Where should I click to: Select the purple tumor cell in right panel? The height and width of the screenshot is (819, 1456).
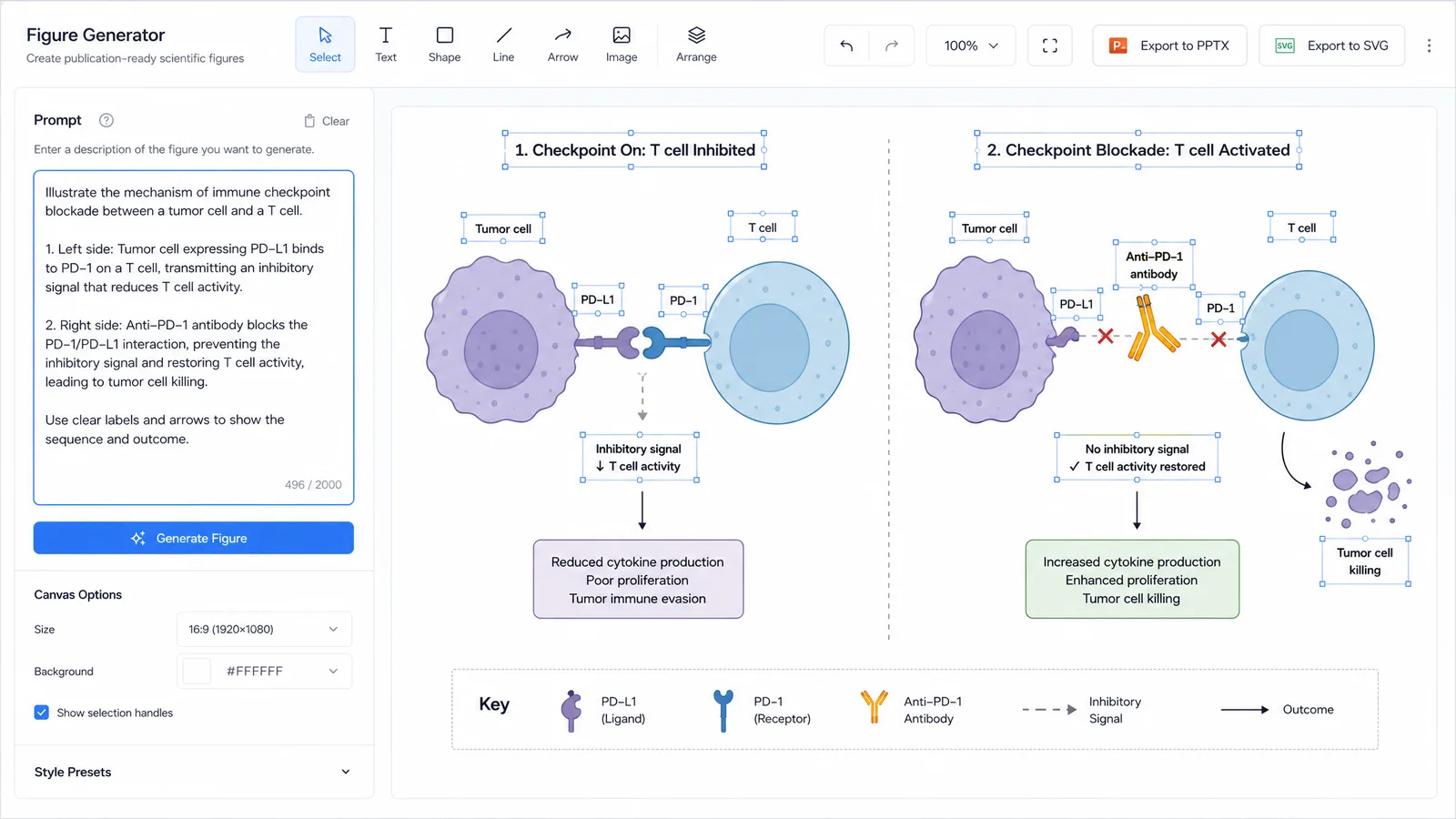[x=986, y=339]
